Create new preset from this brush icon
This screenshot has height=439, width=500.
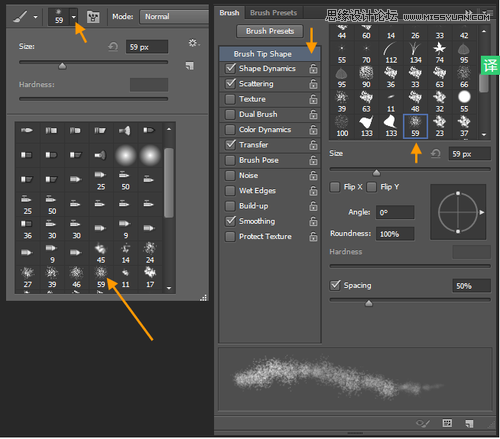pos(190,66)
